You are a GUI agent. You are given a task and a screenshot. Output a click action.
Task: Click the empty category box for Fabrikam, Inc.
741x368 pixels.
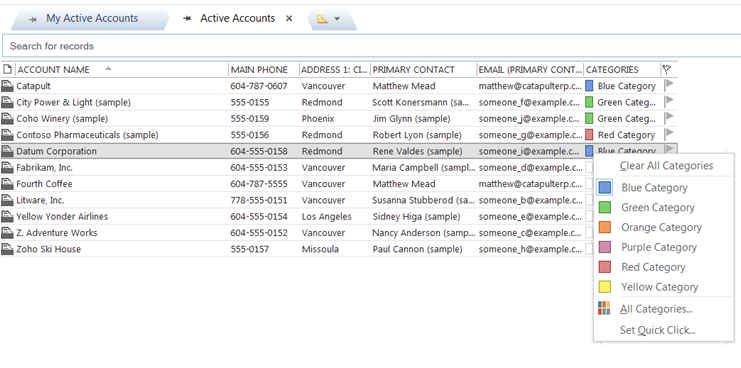pos(589,167)
